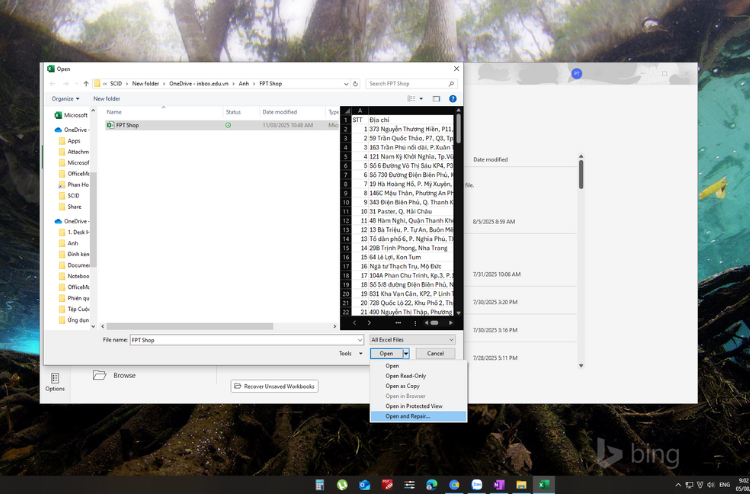Screen dimensions: 750x500
Task: Open the dialog Help icon
Action: (452, 99)
